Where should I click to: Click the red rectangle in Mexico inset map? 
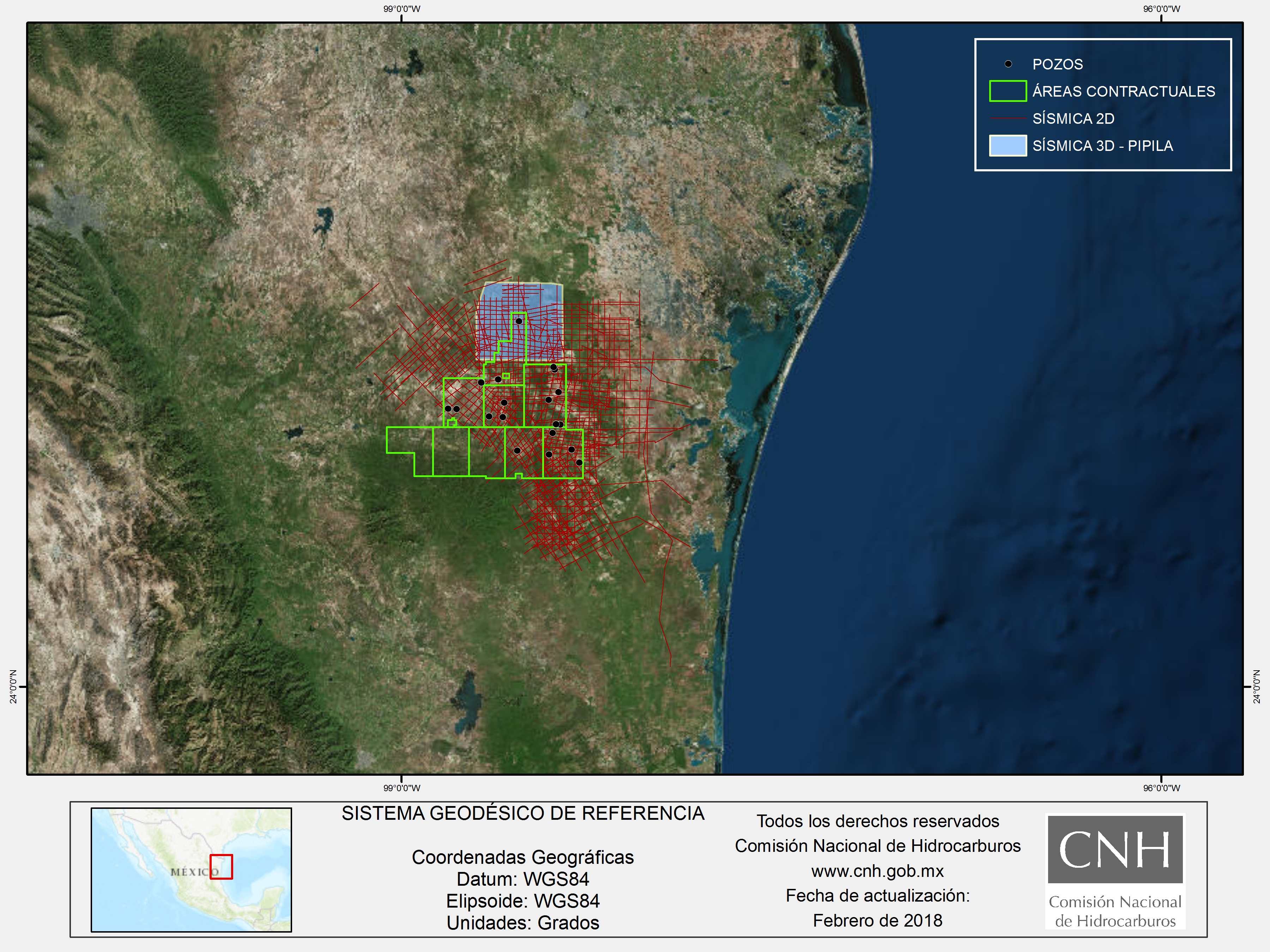221,867
